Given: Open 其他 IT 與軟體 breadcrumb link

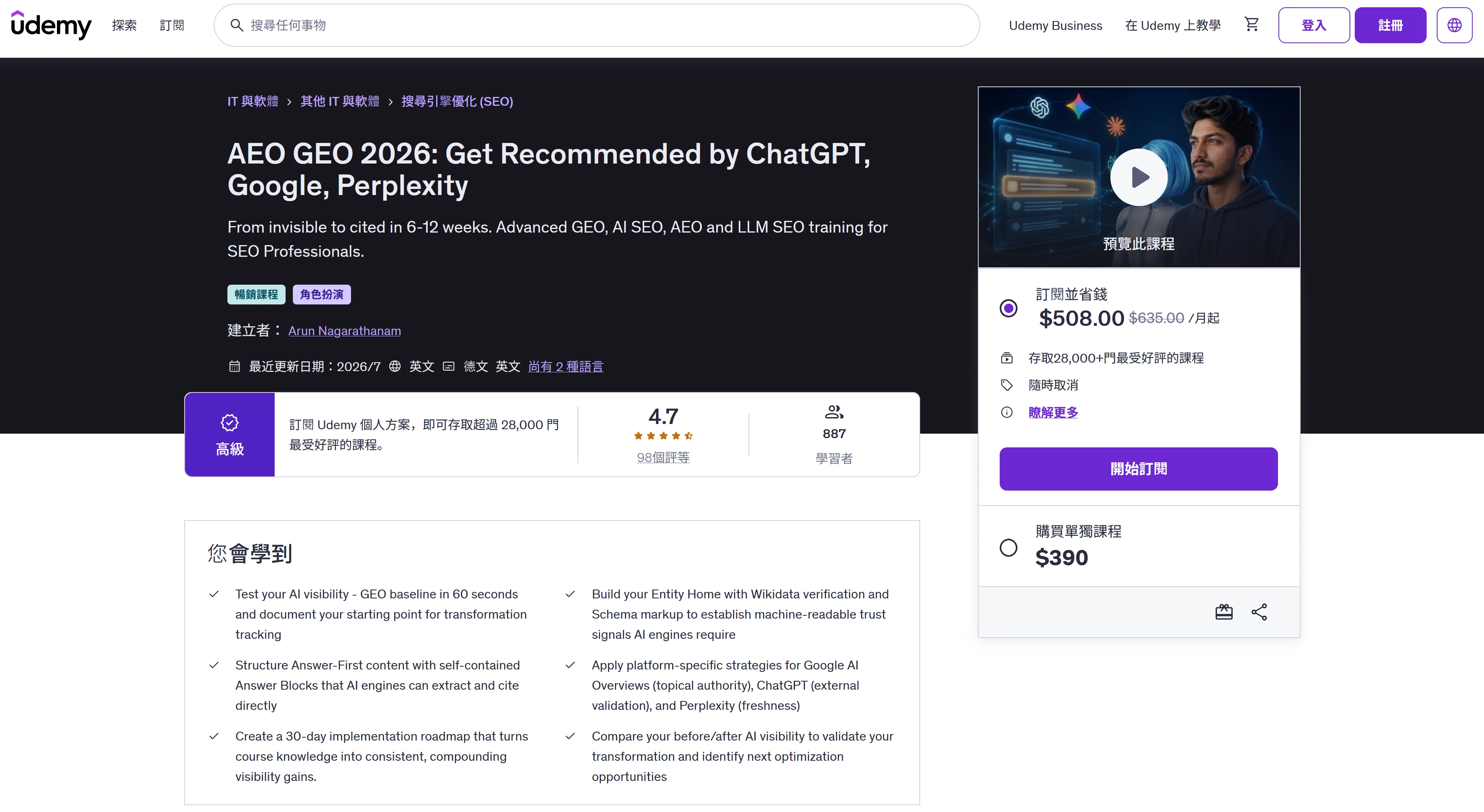Looking at the screenshot, I should pyautogui.click(x=340, y=101).
